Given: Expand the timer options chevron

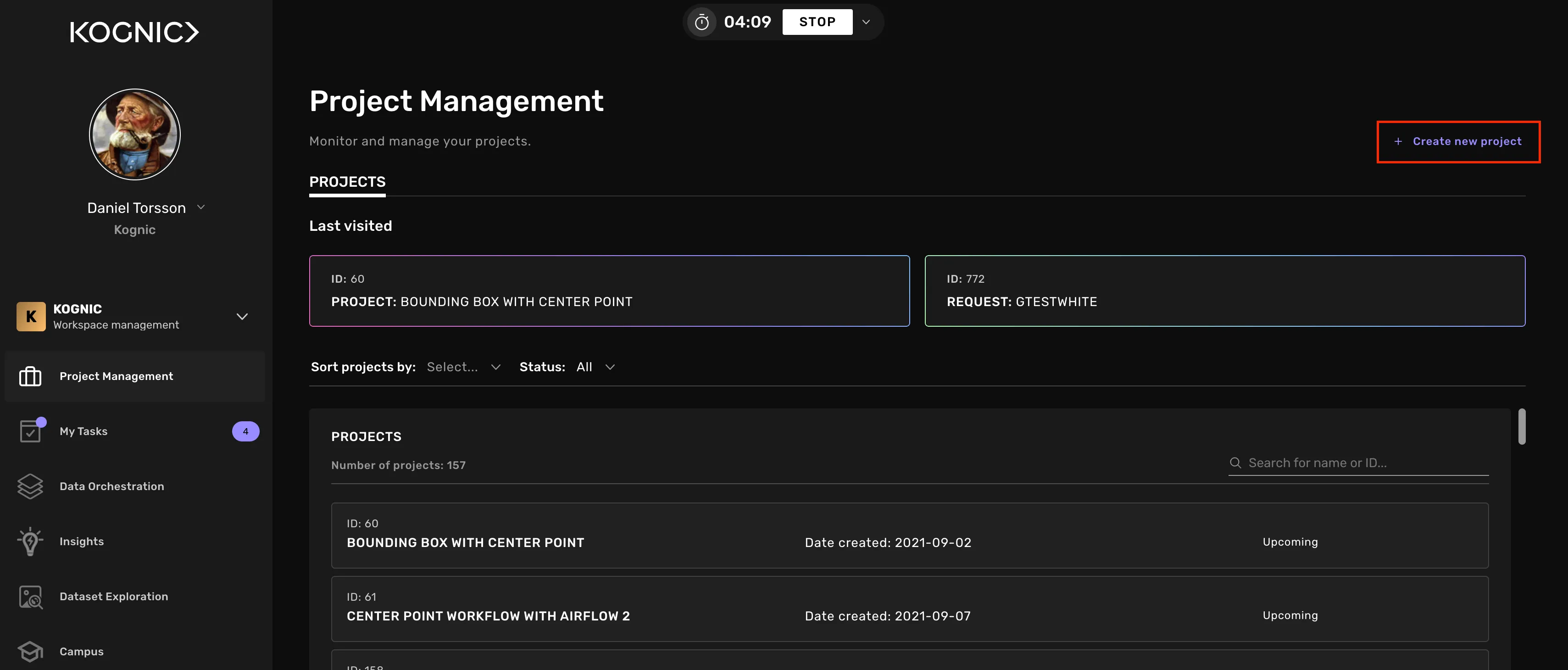Looking at the screenshot, I should point(866,22).
